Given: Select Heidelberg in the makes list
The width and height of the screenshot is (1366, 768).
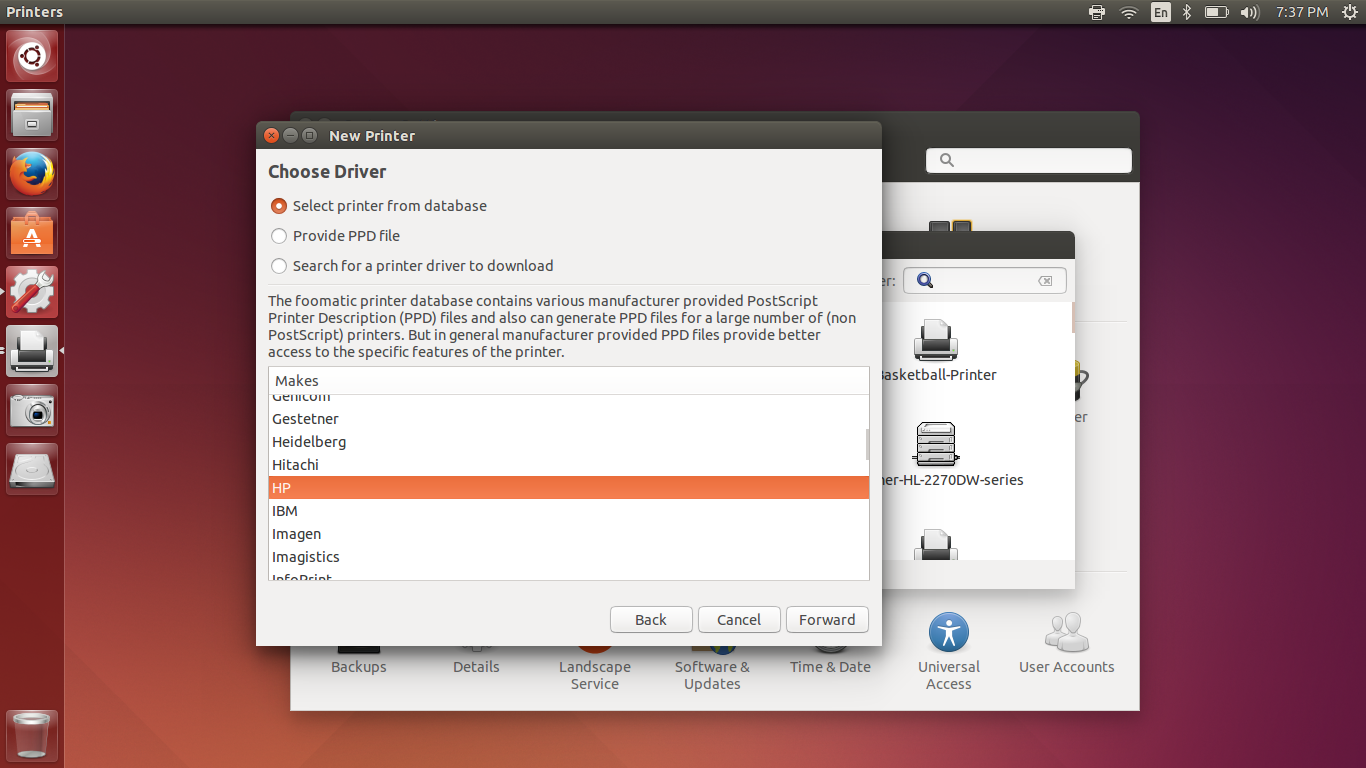Looking at the screenshot, I should click(x=569, y=442).
